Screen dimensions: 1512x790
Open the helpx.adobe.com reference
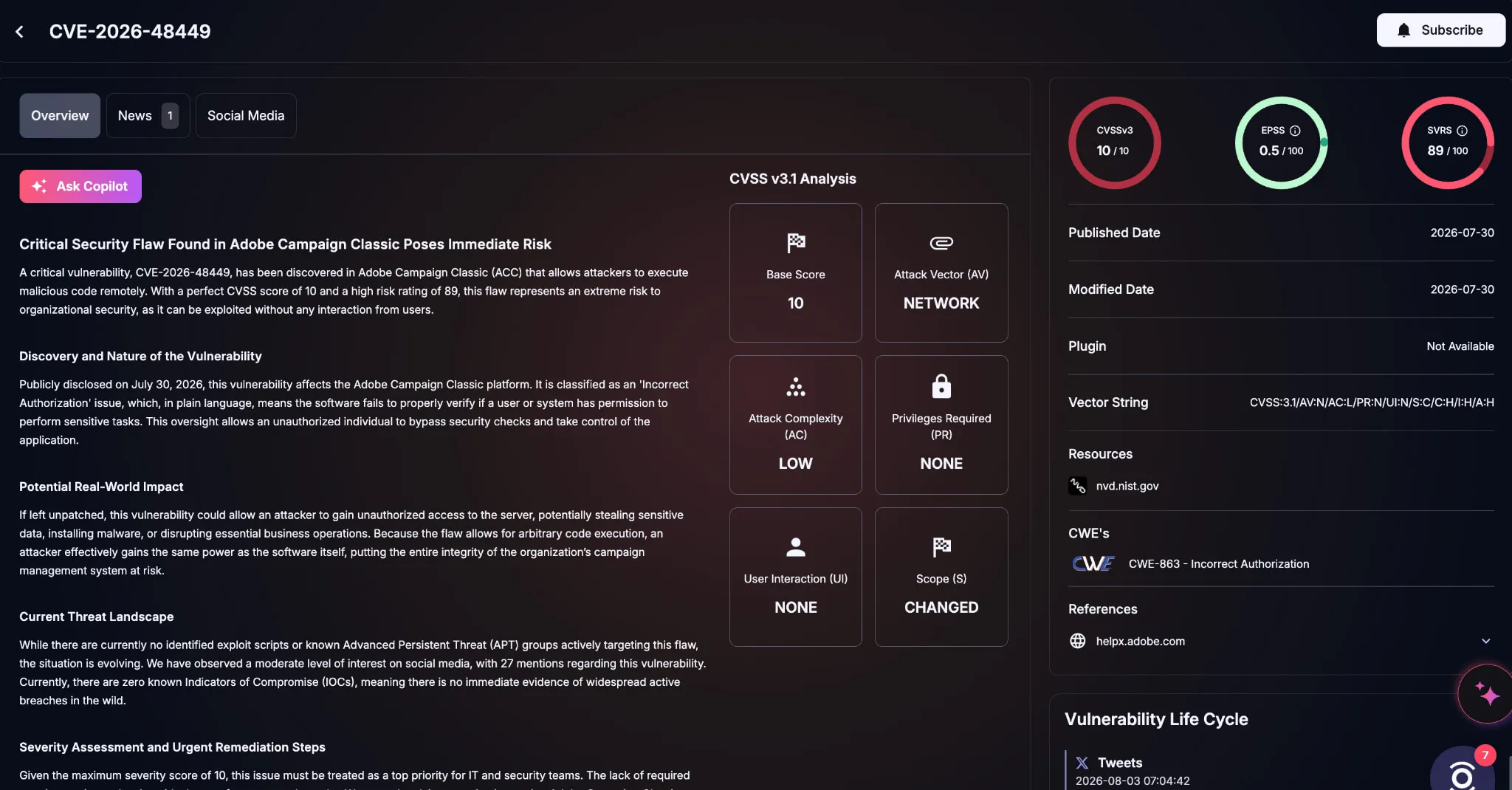[1140, 641]
